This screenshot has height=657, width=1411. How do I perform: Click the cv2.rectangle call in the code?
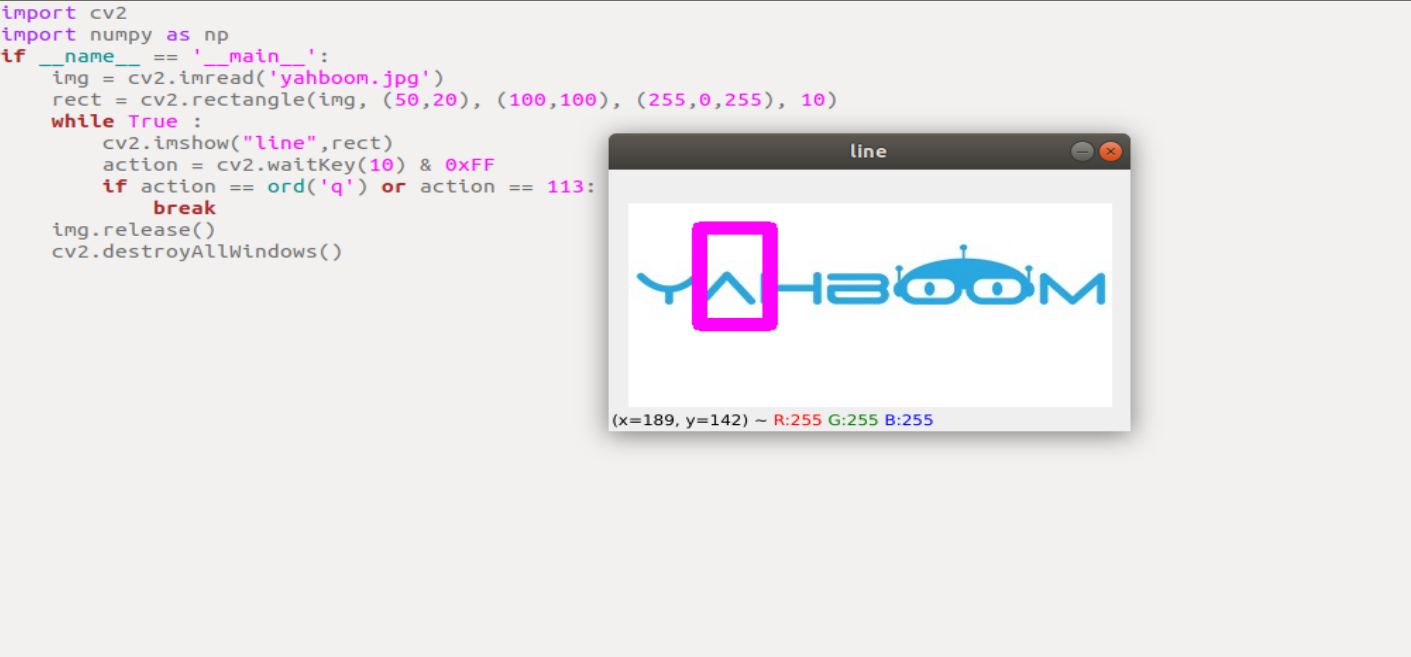tap(488, 100)
